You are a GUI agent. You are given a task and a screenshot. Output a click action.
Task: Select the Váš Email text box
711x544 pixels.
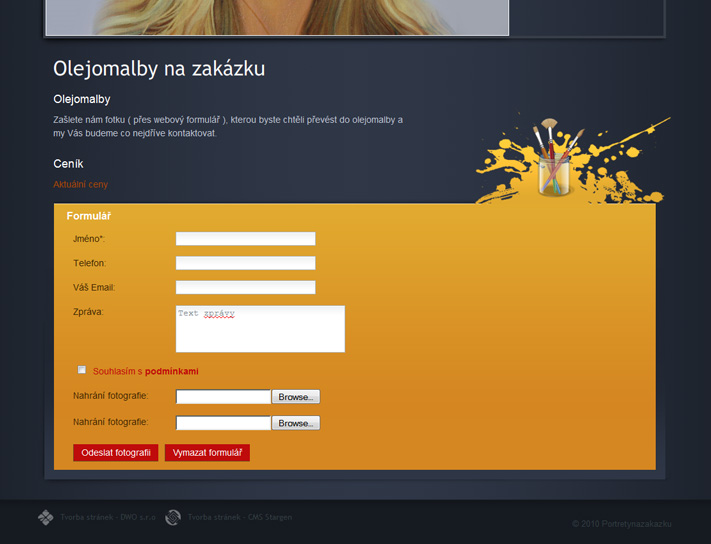(245, 287)
